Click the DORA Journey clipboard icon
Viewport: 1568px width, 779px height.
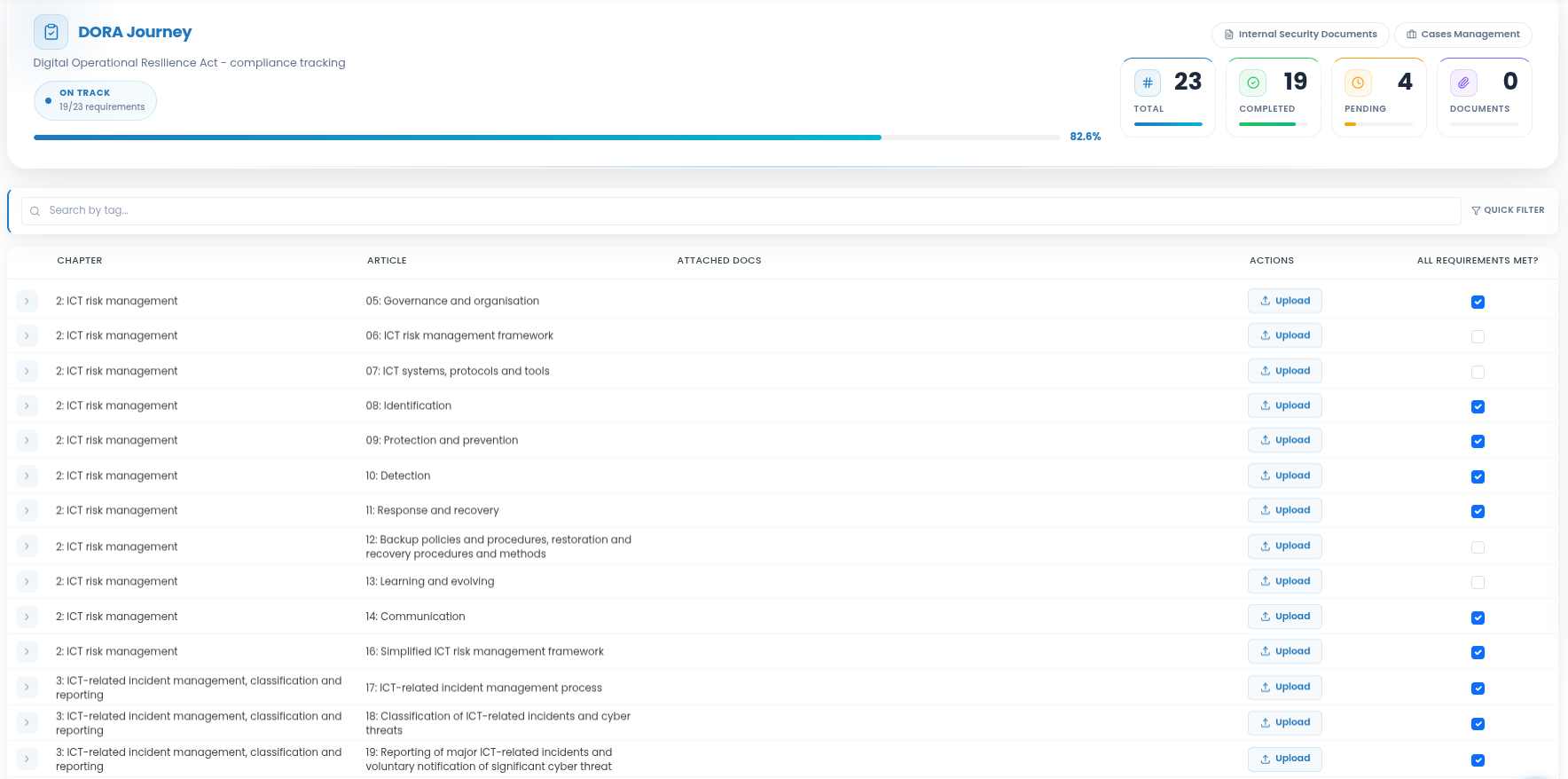51,32
